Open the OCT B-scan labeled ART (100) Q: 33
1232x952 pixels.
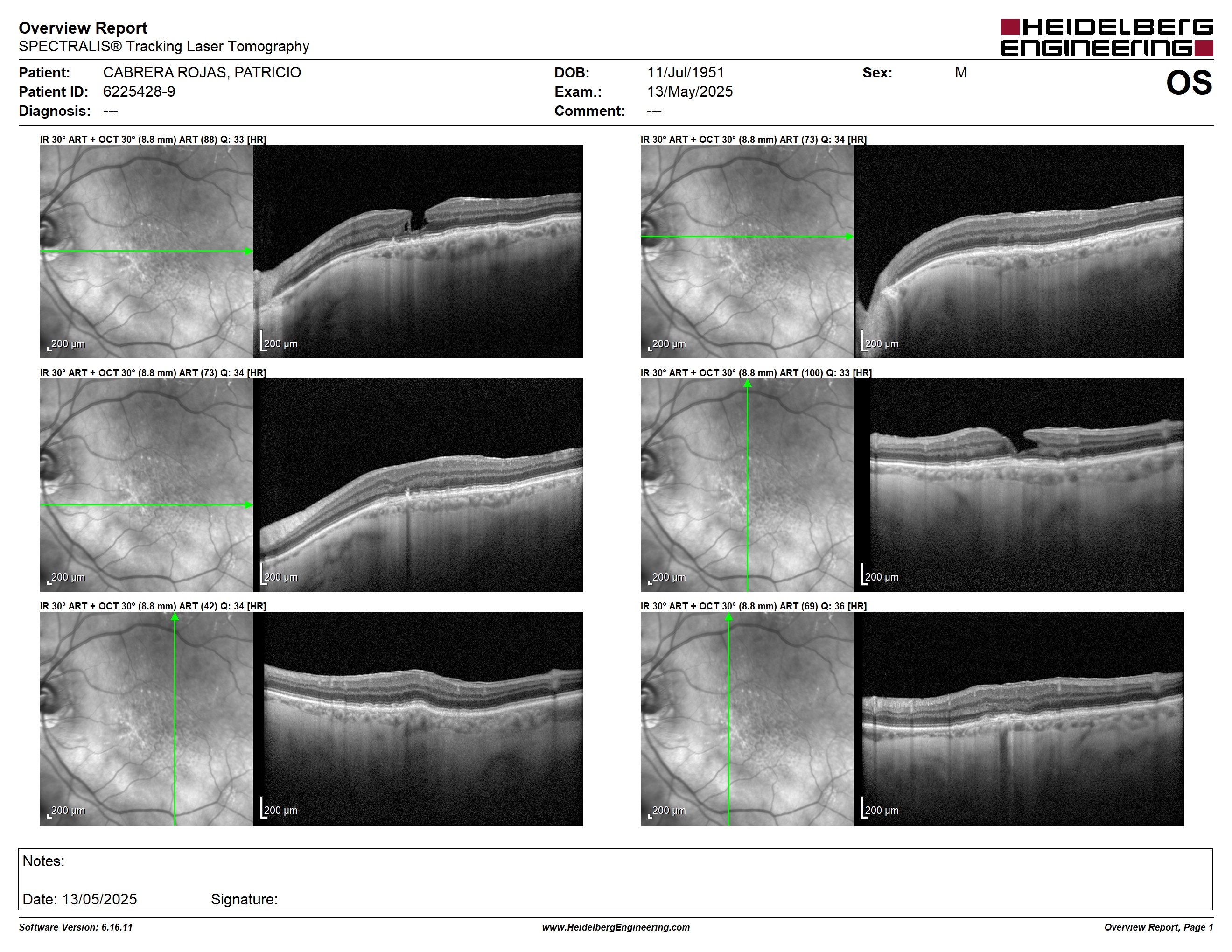1019,485
